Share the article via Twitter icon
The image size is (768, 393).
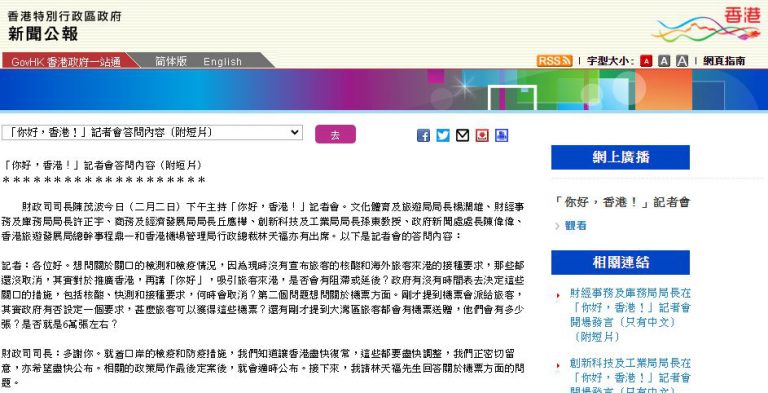(x=443, y=135)
